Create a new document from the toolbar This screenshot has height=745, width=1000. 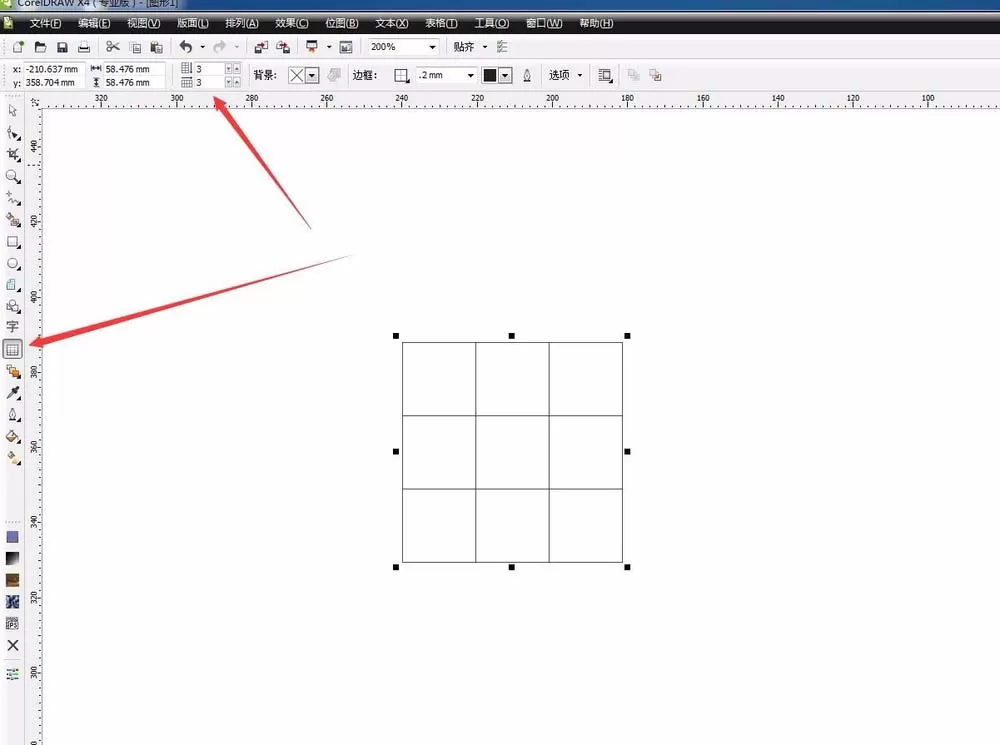point(18,47)
